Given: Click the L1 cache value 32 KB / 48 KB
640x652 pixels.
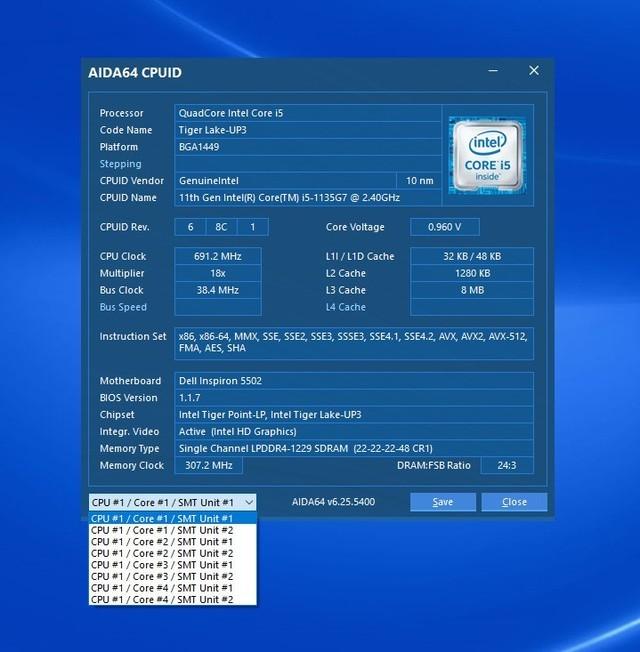Looking at the screenshot, I should click(472, 256).
